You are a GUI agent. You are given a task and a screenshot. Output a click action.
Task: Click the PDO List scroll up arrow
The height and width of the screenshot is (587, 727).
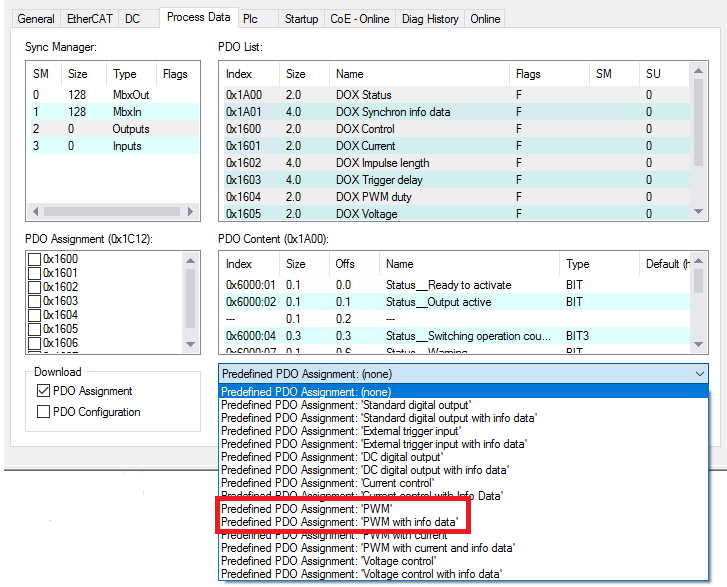click(698, 71)
